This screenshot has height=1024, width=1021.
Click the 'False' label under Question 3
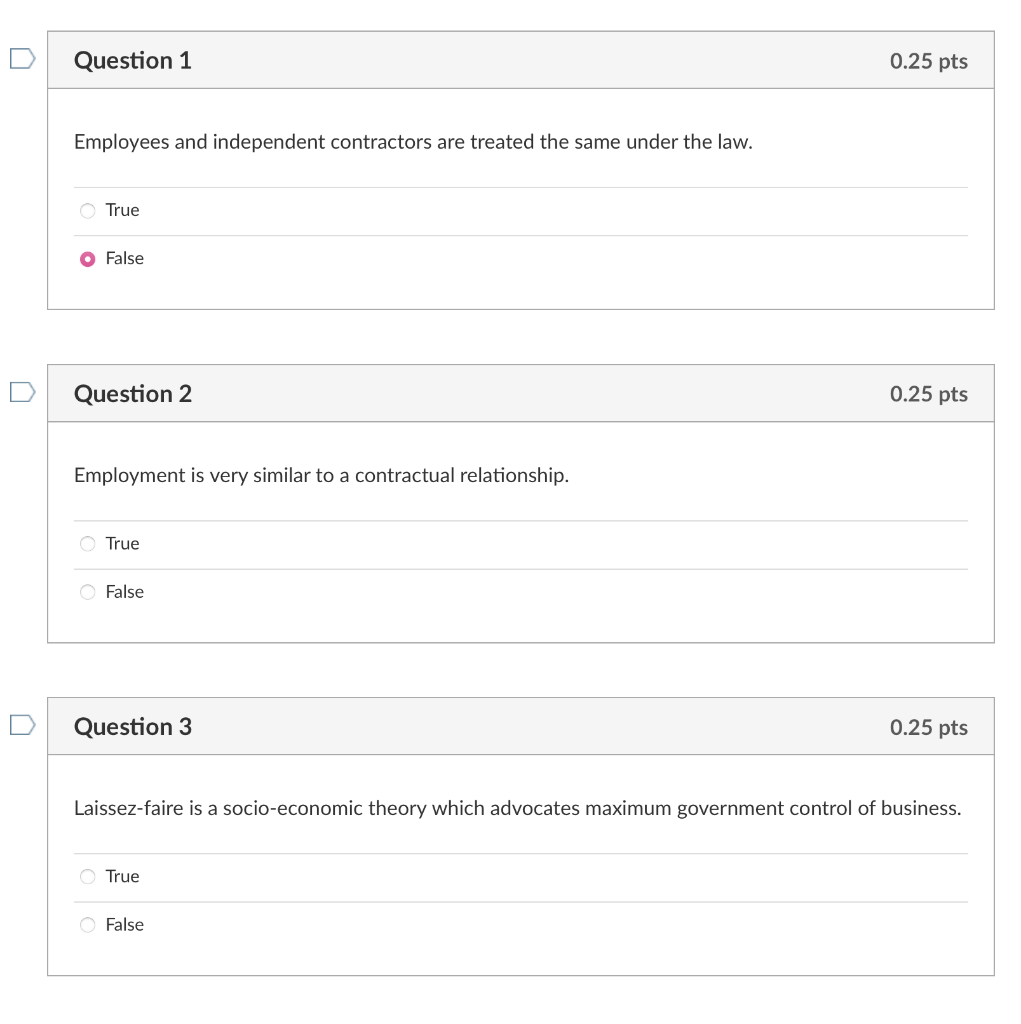point(124,925)
